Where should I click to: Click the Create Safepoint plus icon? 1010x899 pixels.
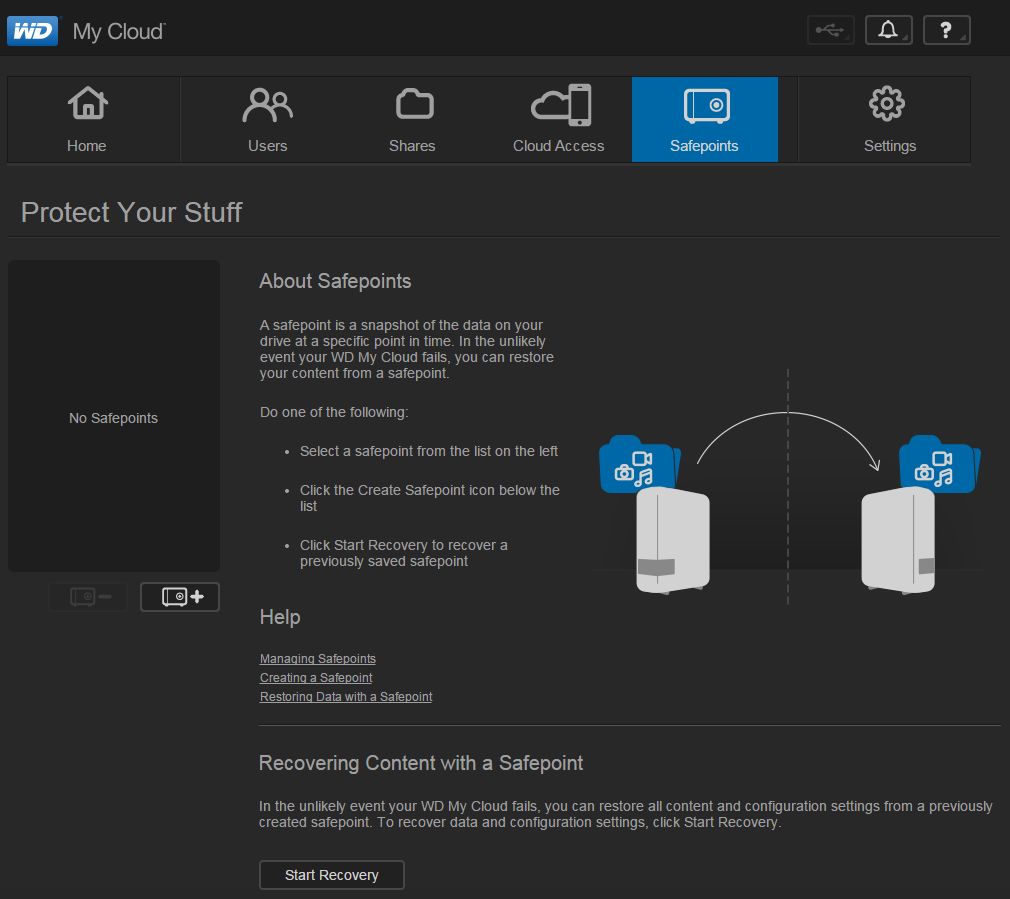click(180, 597)
